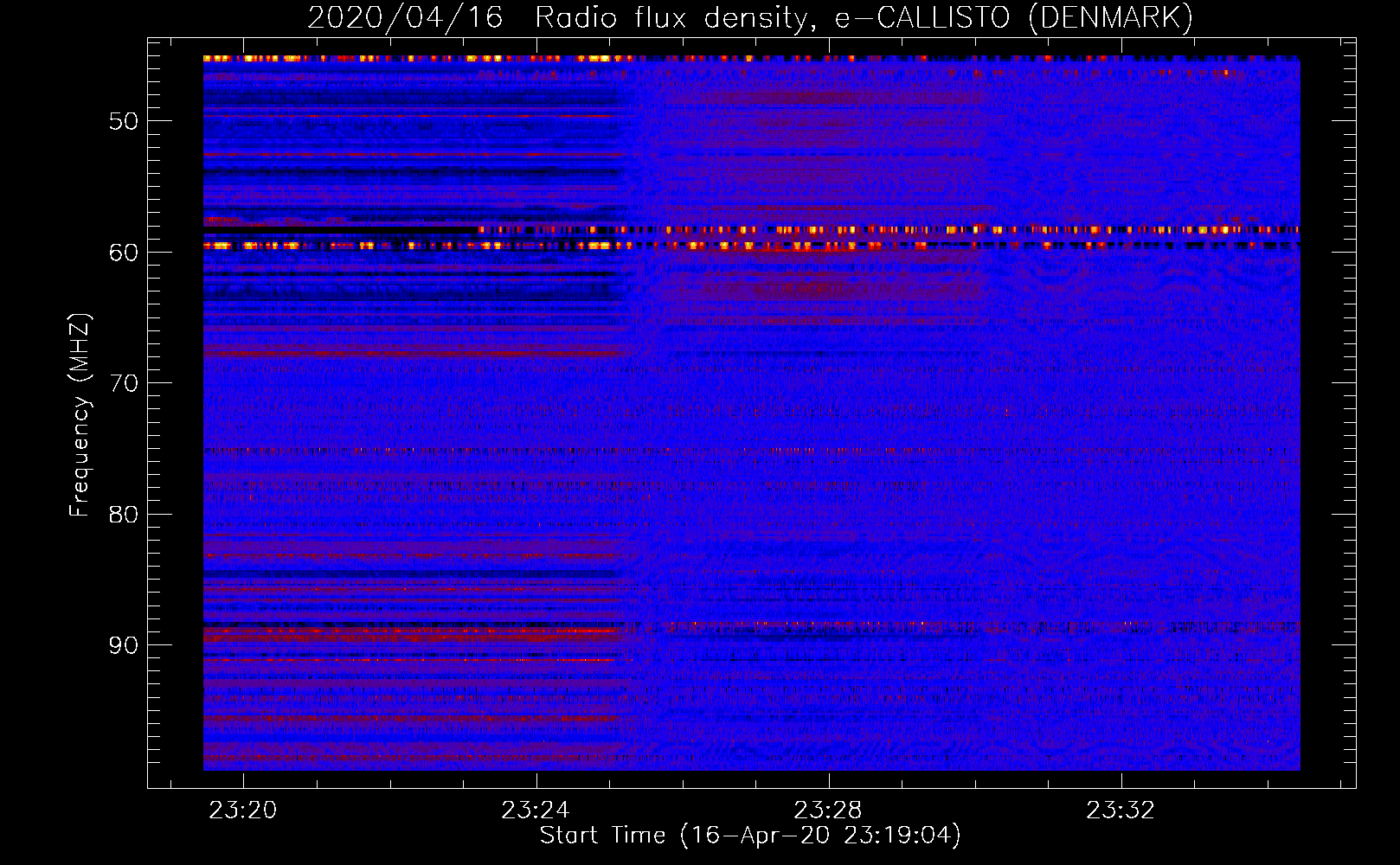Click the 23:28 time tick label
The image size is (1400, 865).
(828, 811)
